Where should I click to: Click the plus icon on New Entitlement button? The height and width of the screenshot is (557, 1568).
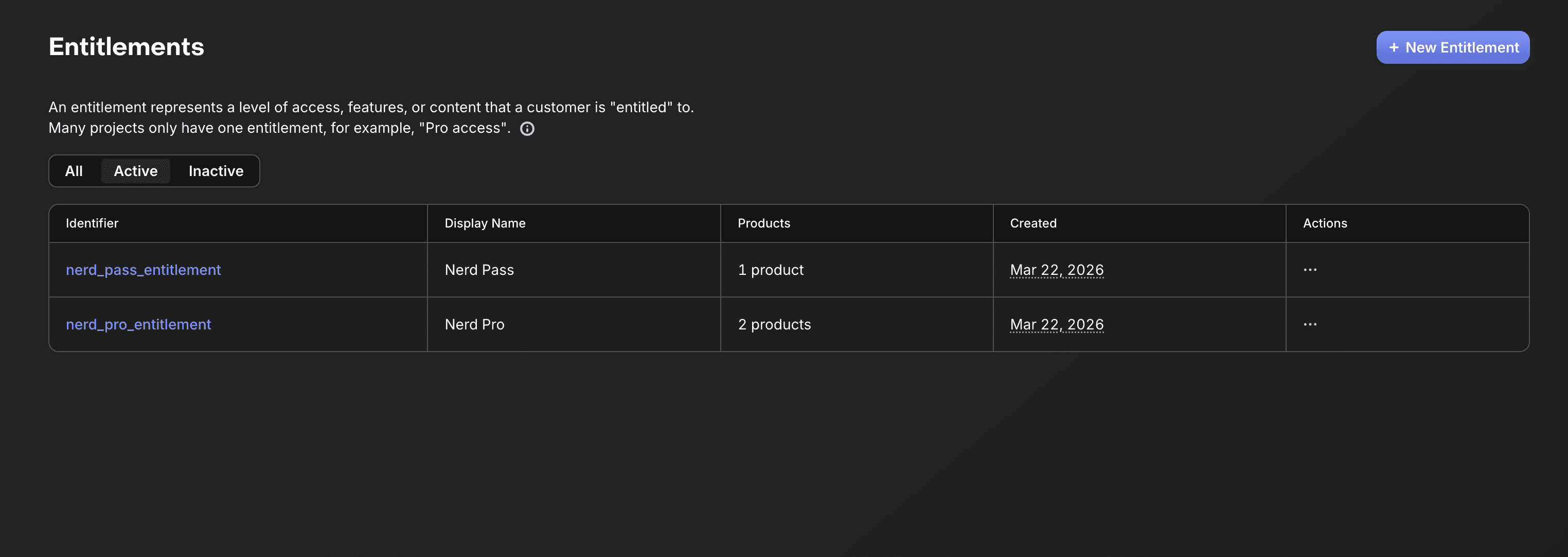1394,47
